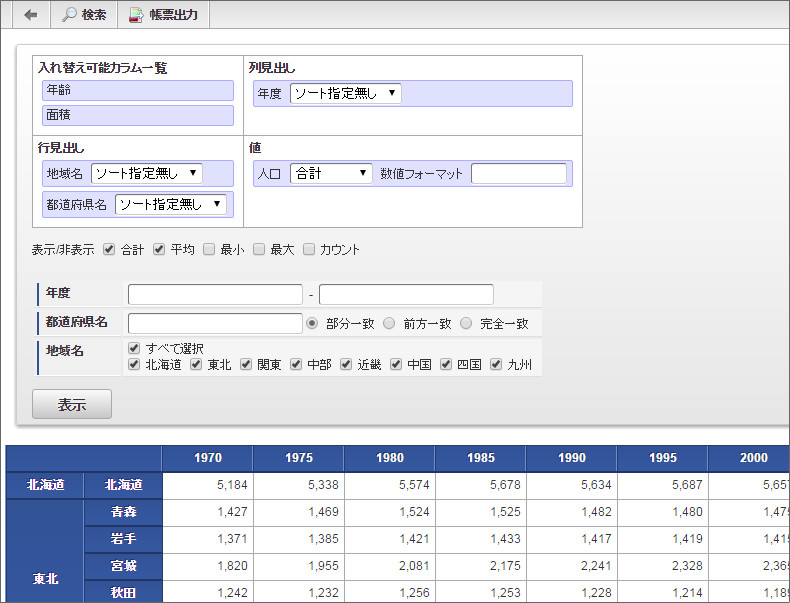Click the 都道府県名 text input field
Screen dimensions: 790x603
pos(215,323)
